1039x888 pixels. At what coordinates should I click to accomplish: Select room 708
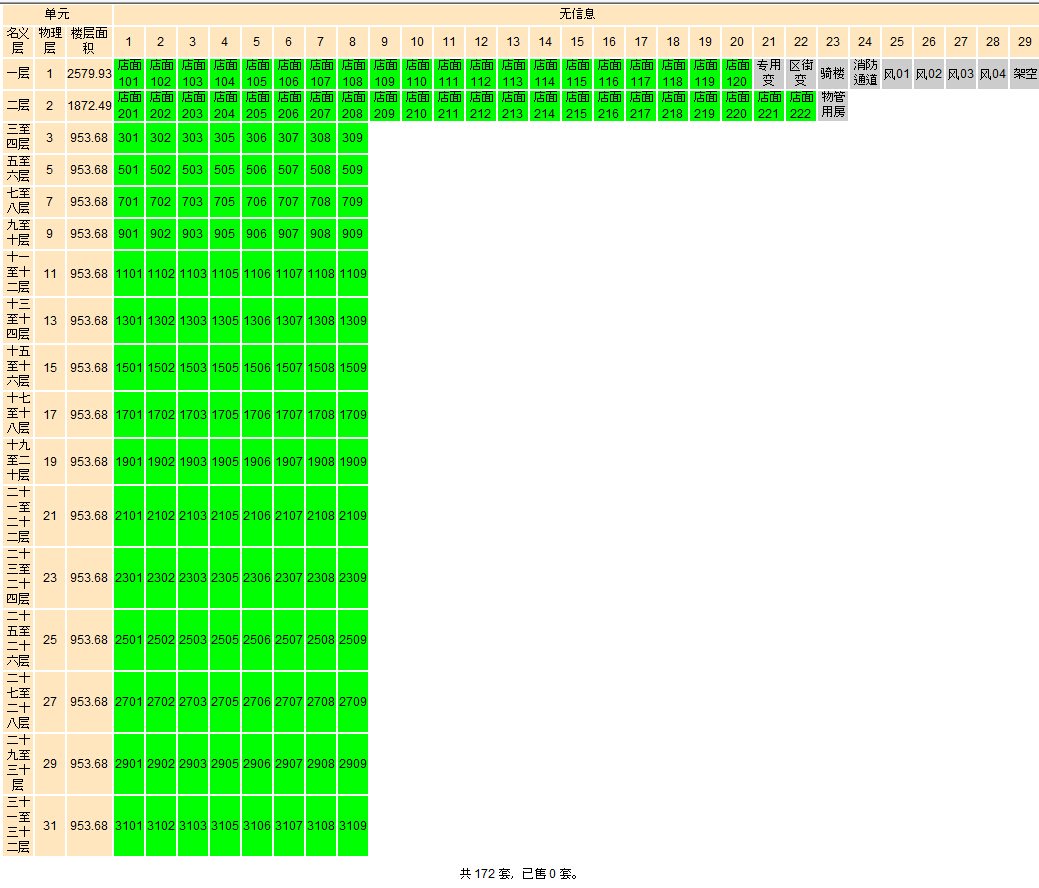tap(321, 201)
